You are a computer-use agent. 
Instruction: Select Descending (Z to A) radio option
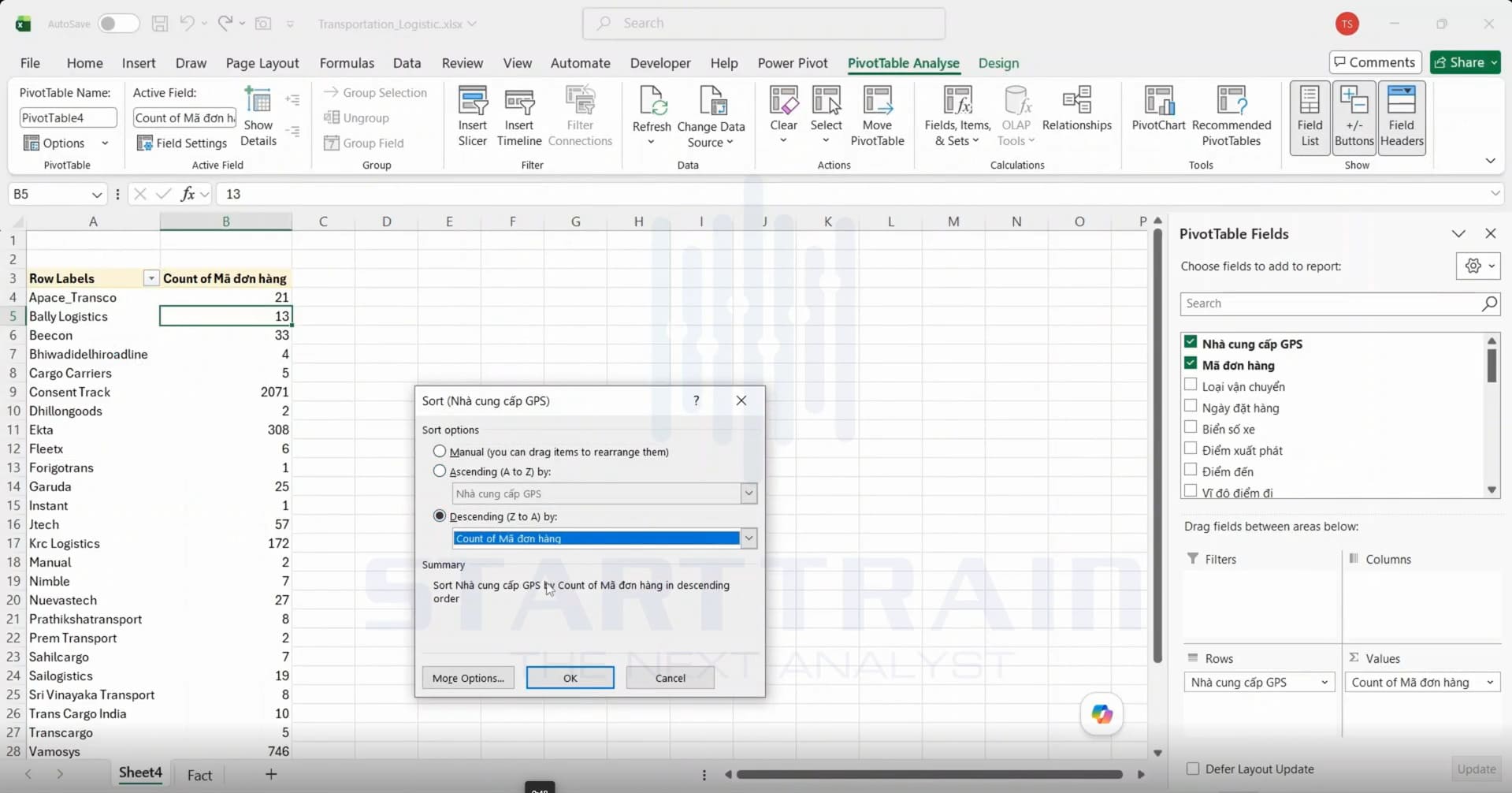440,516
